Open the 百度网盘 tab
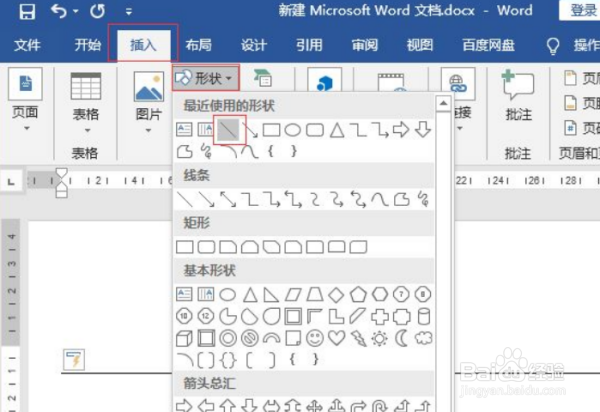The height and width of the screenshot is (412, 600). click(488, 45)
